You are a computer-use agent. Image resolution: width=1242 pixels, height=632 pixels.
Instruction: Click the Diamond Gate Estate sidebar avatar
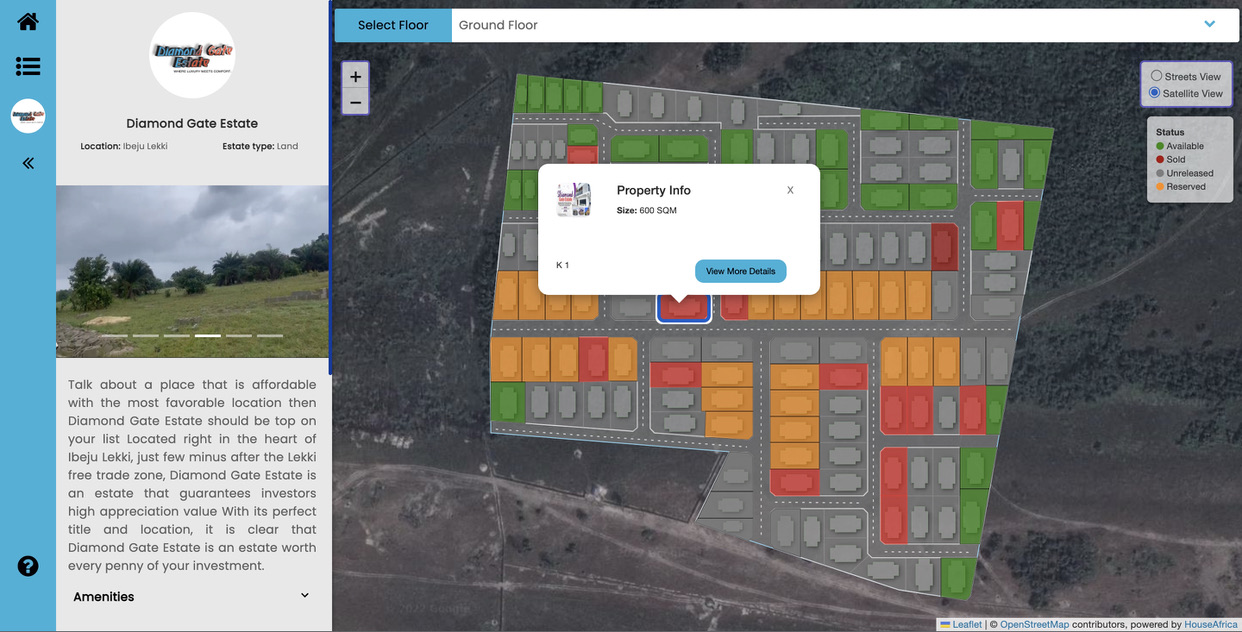pos(28,116)
